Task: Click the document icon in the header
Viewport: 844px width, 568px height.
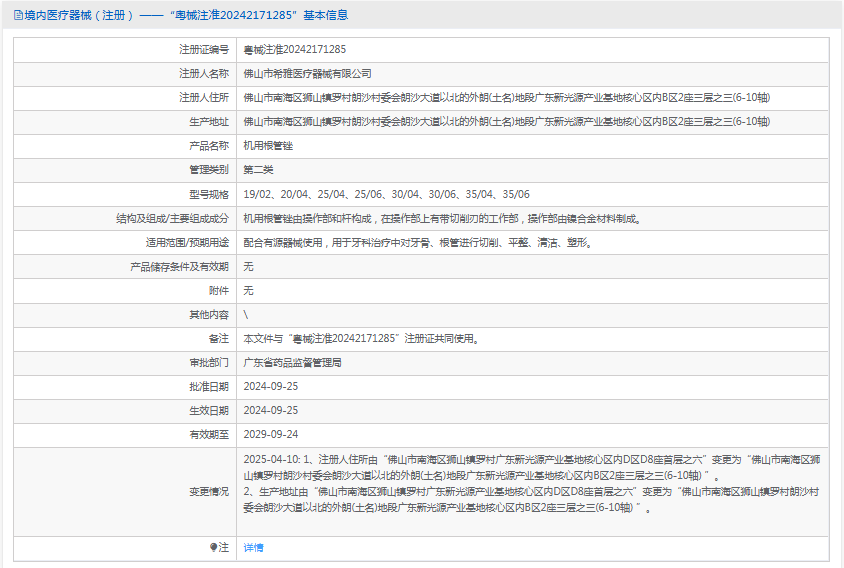Action: tap(18, 15)
